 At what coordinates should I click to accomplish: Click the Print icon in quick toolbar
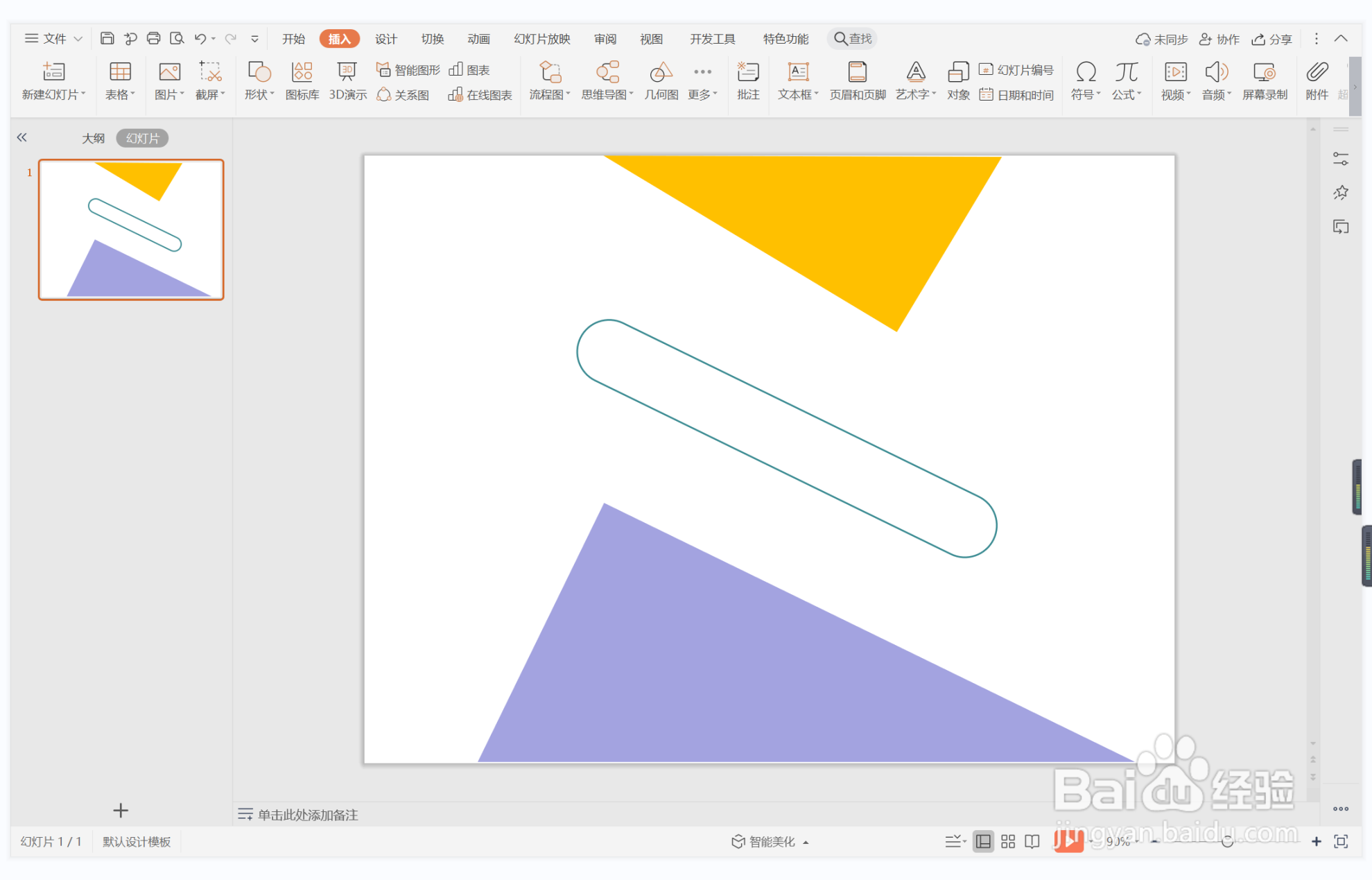[x=153, y=38]
